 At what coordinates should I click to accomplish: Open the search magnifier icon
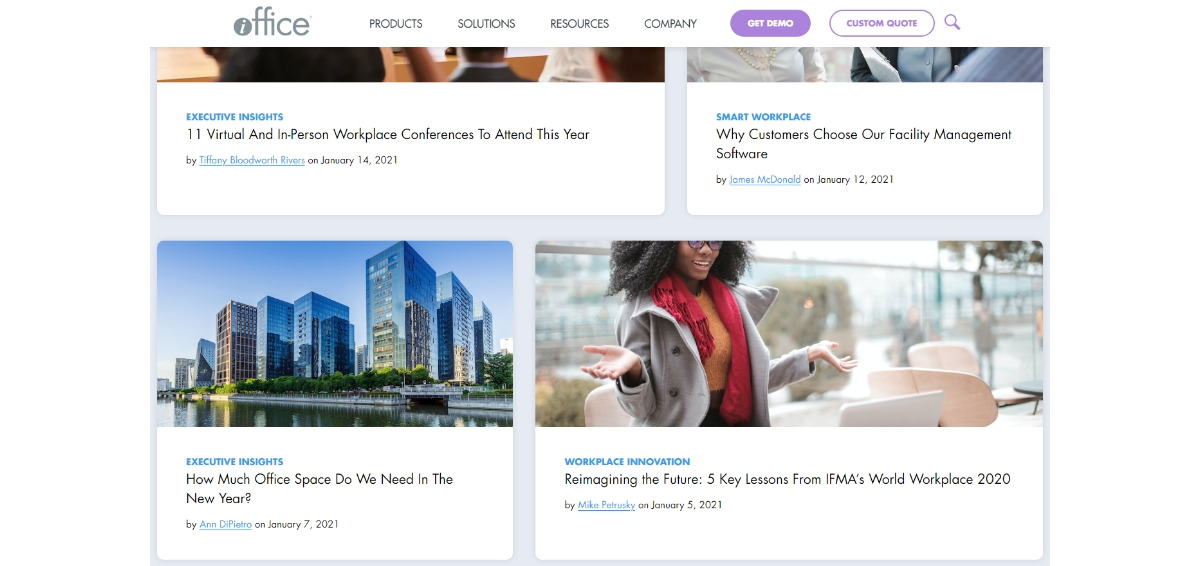coord(952,22)
